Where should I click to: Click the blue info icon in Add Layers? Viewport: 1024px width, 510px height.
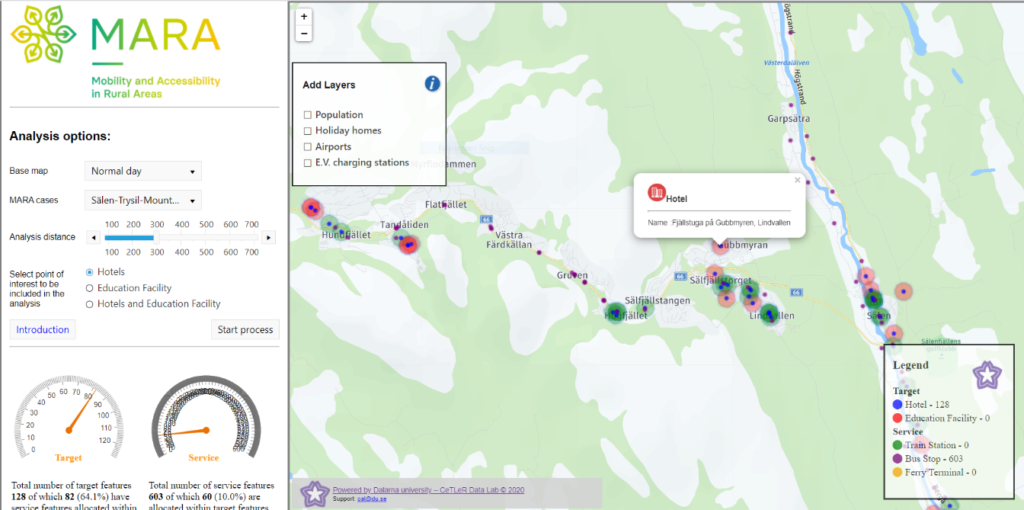coord(432,84)
